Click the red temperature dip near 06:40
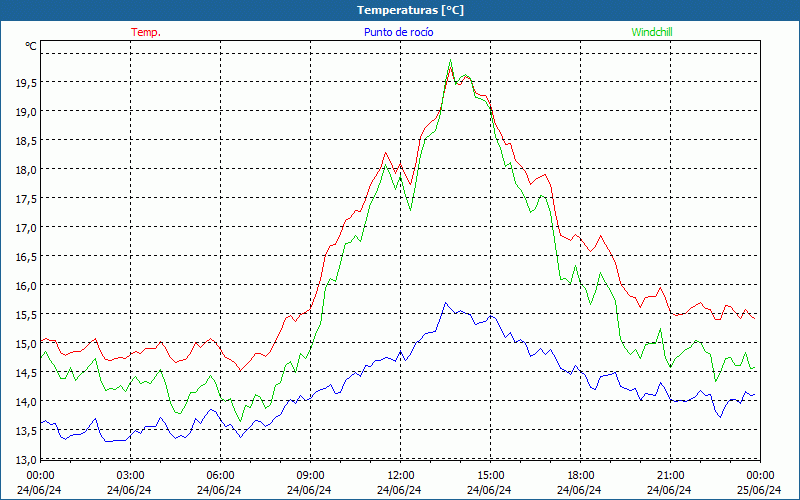 240,370
